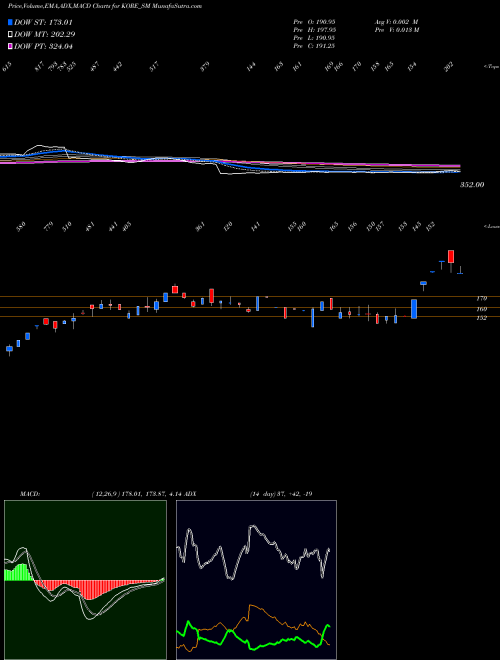Select the DOW PT: 324.04 label
Image resolution: width=500 pixels, height=660 pixels.
[x=43, y=46]
